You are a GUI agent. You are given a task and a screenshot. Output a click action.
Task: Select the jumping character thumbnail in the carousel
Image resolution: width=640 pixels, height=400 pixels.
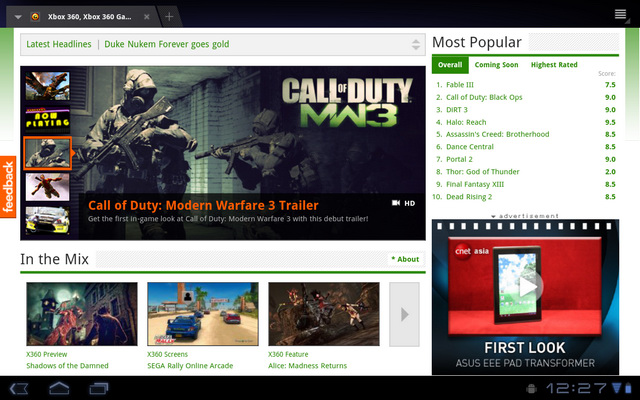(x=47, y=187)
